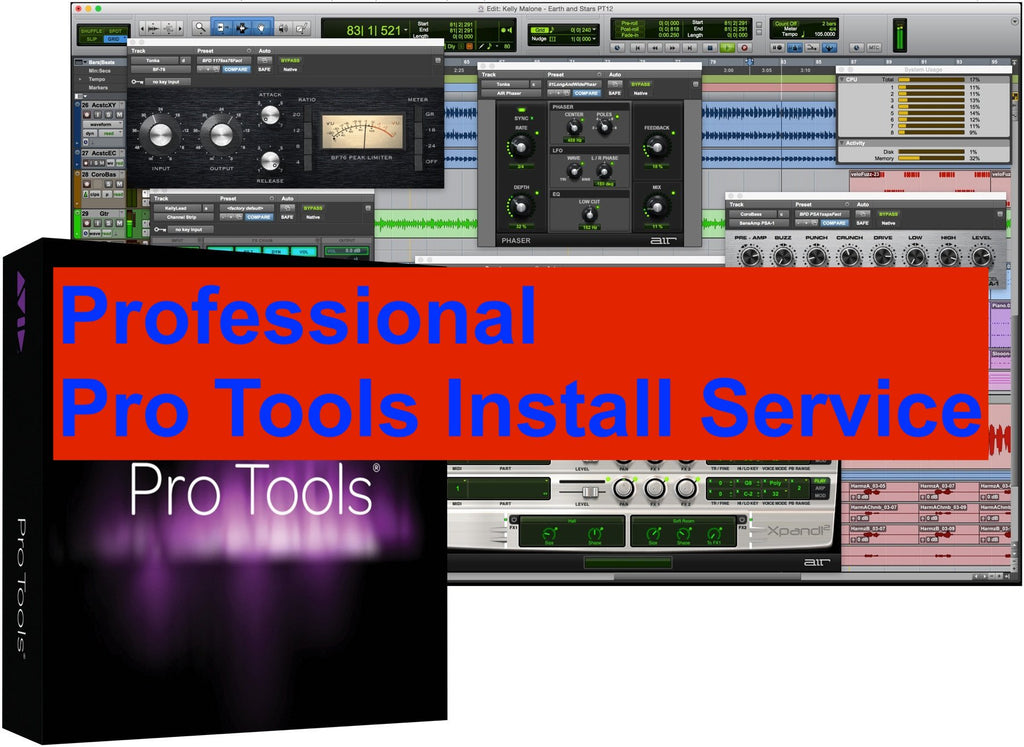
Task: Click the track name CoroBas in the track list
Action: pos(104,173)
